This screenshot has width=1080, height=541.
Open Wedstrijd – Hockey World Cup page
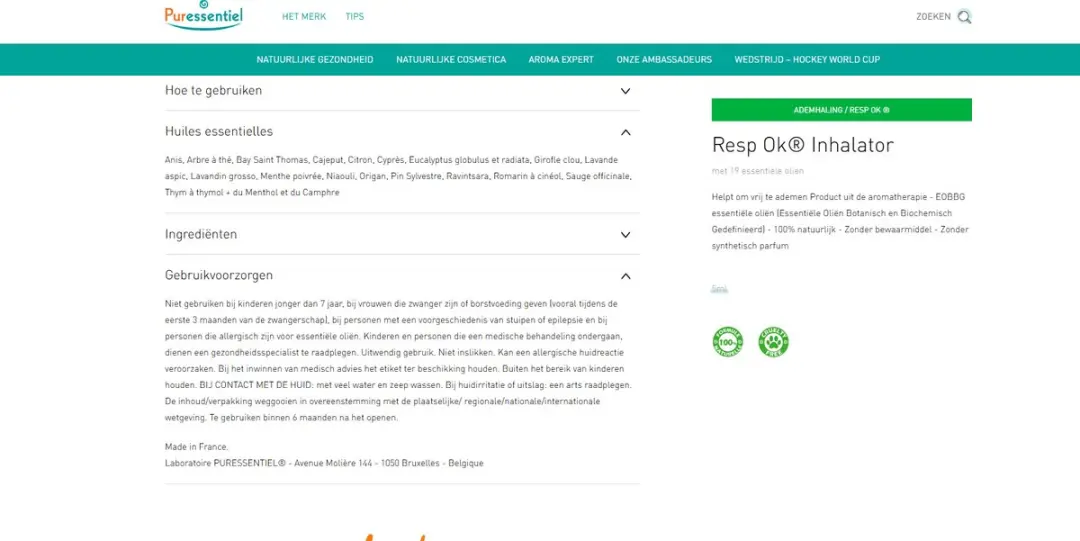coord(807,60)
